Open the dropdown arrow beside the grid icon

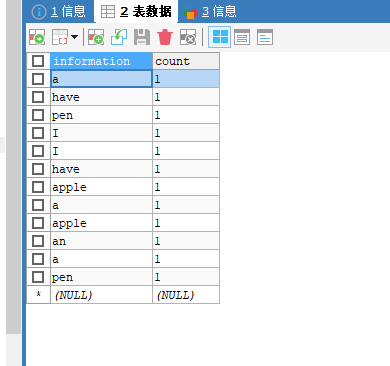click(75, 37)
